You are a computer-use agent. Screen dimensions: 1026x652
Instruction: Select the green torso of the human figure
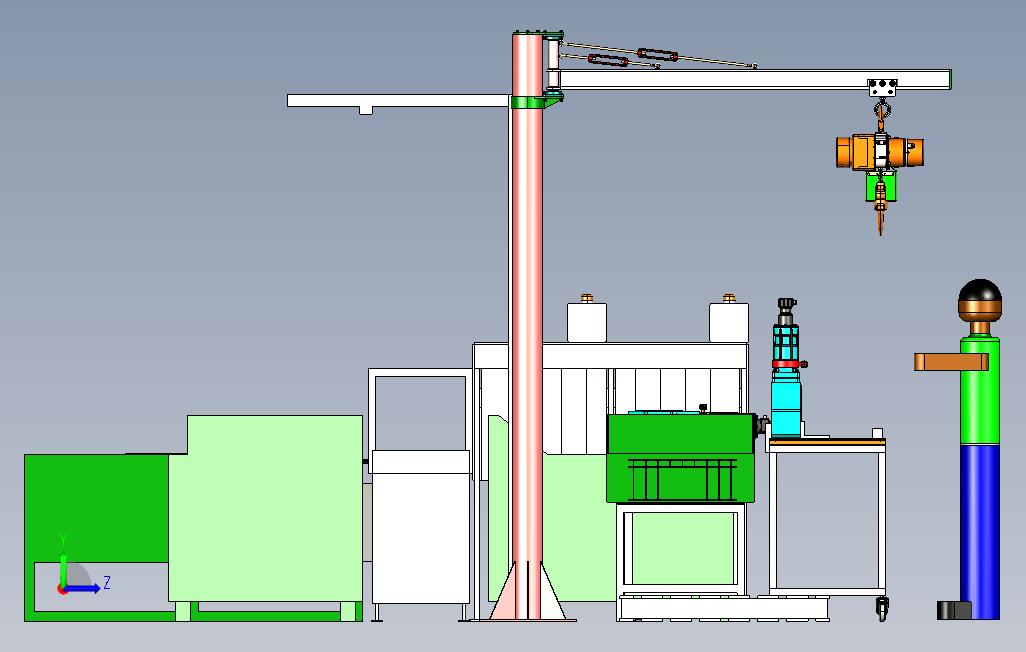(x=980, y=391)
